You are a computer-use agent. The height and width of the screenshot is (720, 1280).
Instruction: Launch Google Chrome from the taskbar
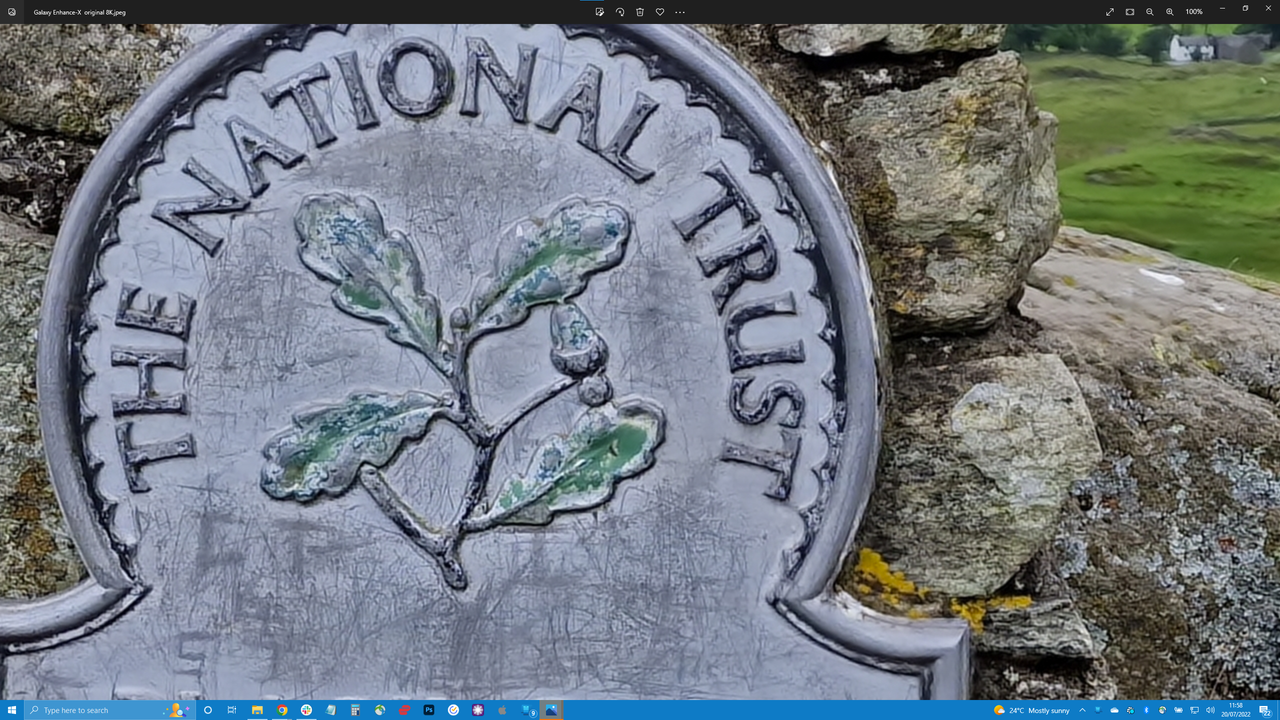[x=282, y=710]
